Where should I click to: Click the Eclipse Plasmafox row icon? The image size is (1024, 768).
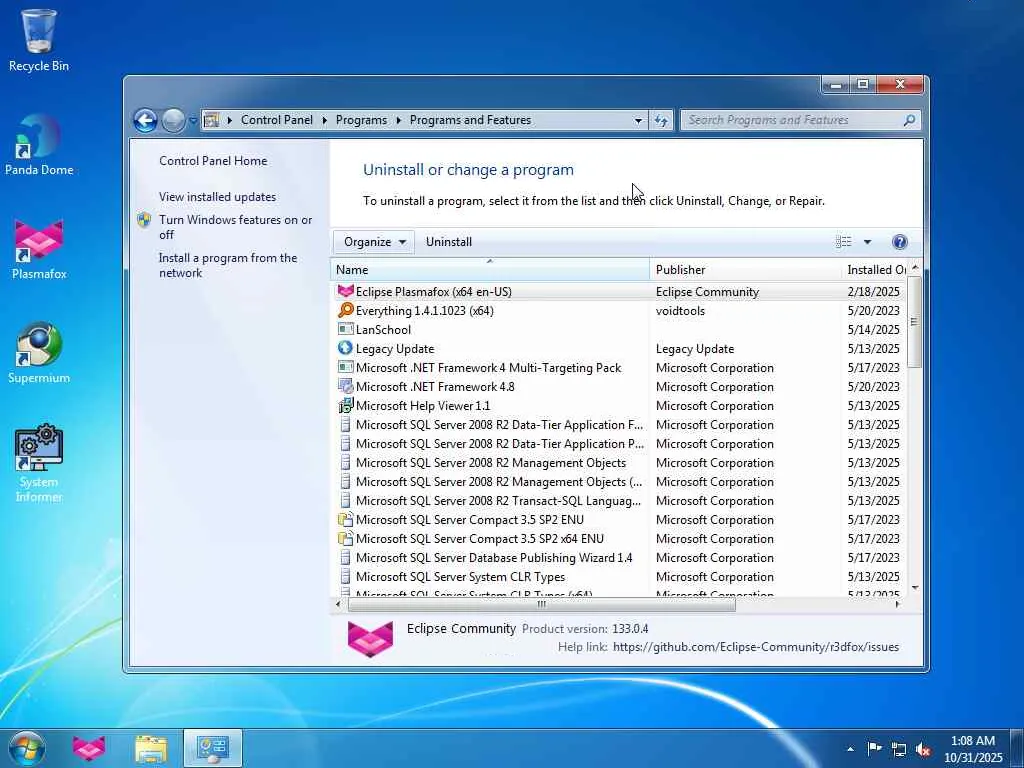(345, 291)
